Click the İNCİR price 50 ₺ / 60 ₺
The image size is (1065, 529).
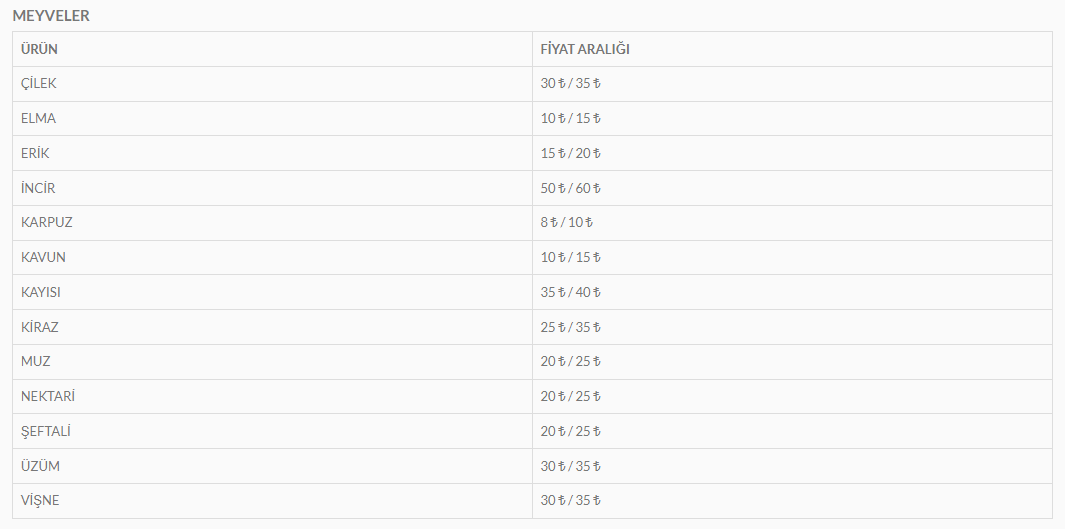coord(571,187)
